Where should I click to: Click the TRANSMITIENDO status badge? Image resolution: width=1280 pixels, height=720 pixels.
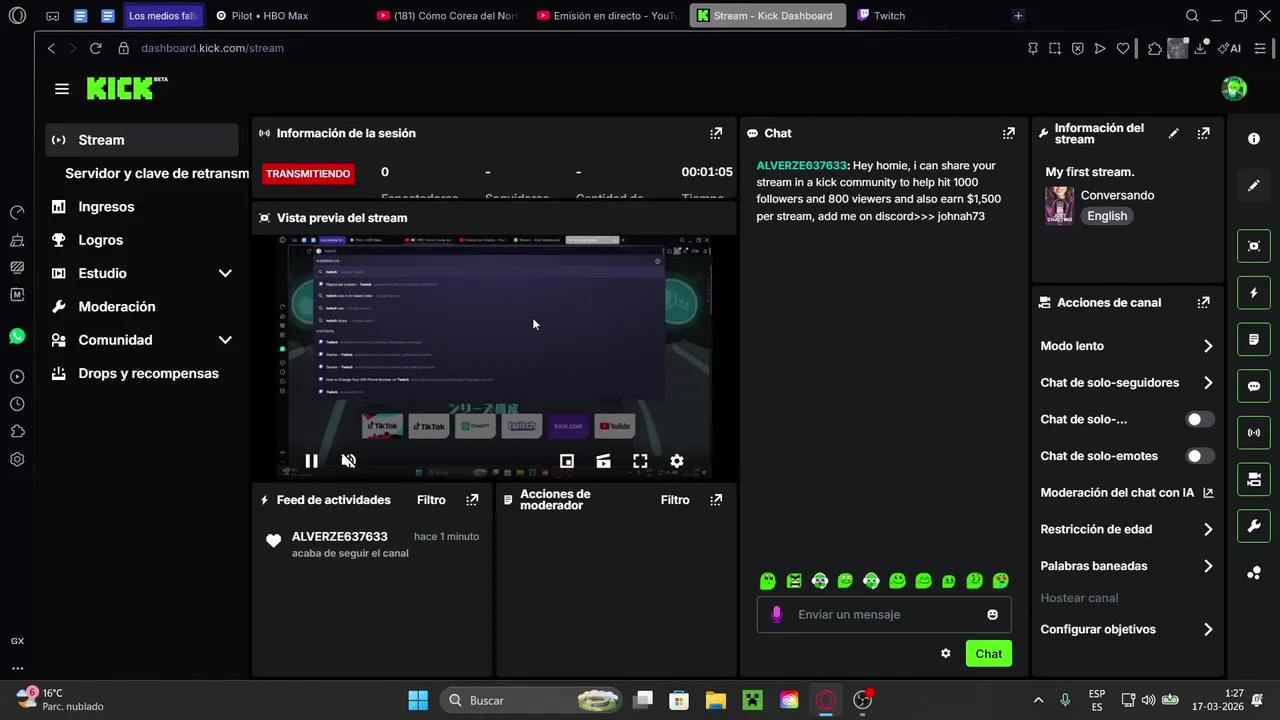click(308, 173)
